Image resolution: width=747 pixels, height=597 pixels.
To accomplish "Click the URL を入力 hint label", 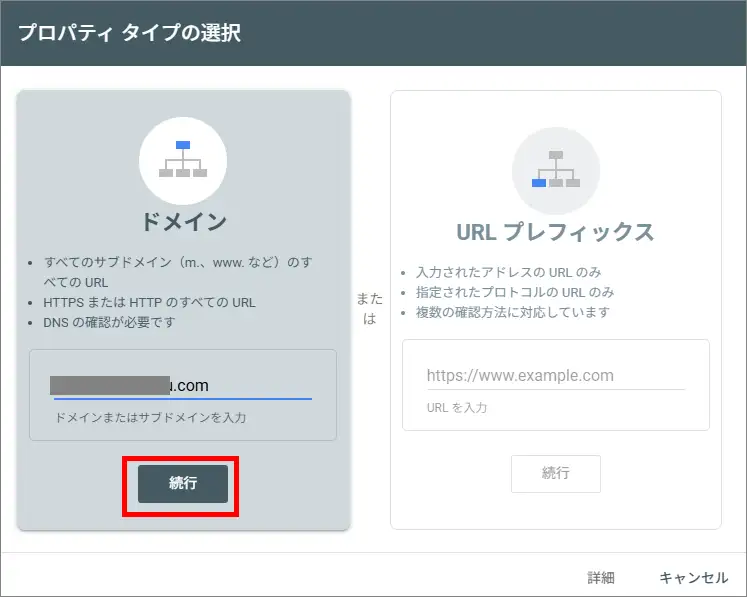I will (x=457, y=408).
